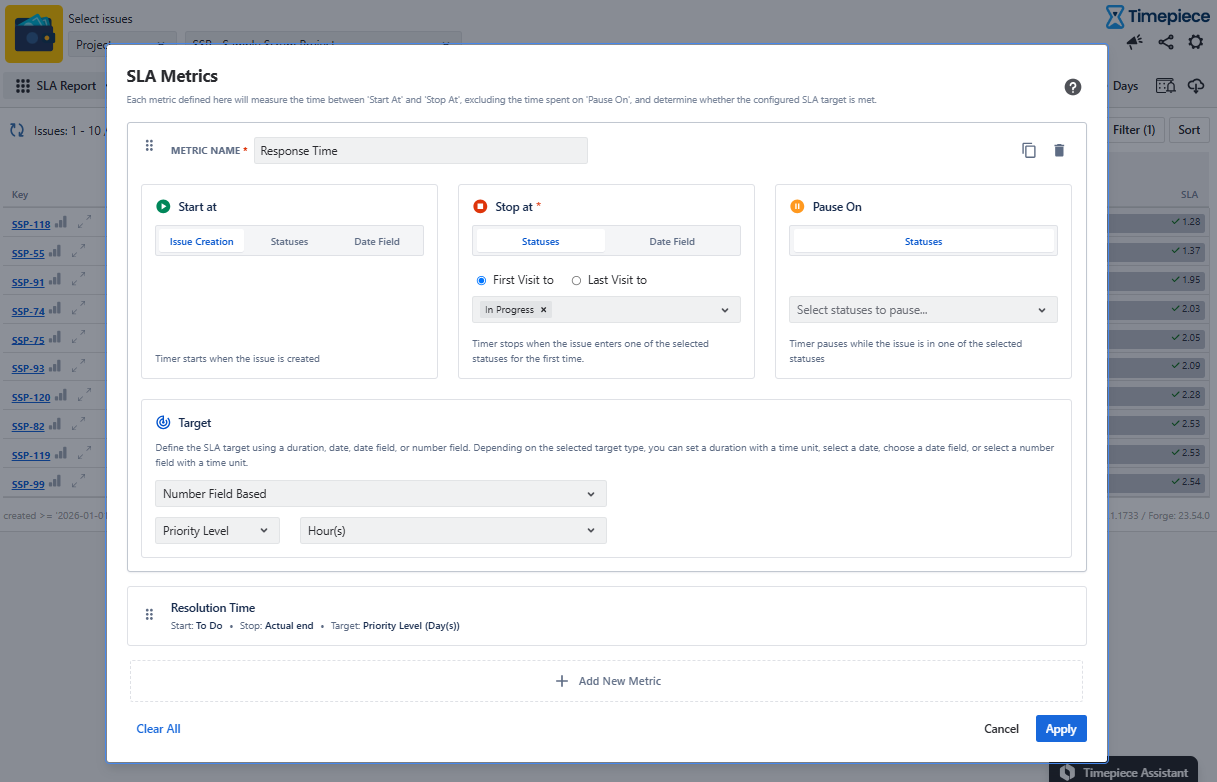
Task: Apply the SLA metric settings
Action: 1061,729
